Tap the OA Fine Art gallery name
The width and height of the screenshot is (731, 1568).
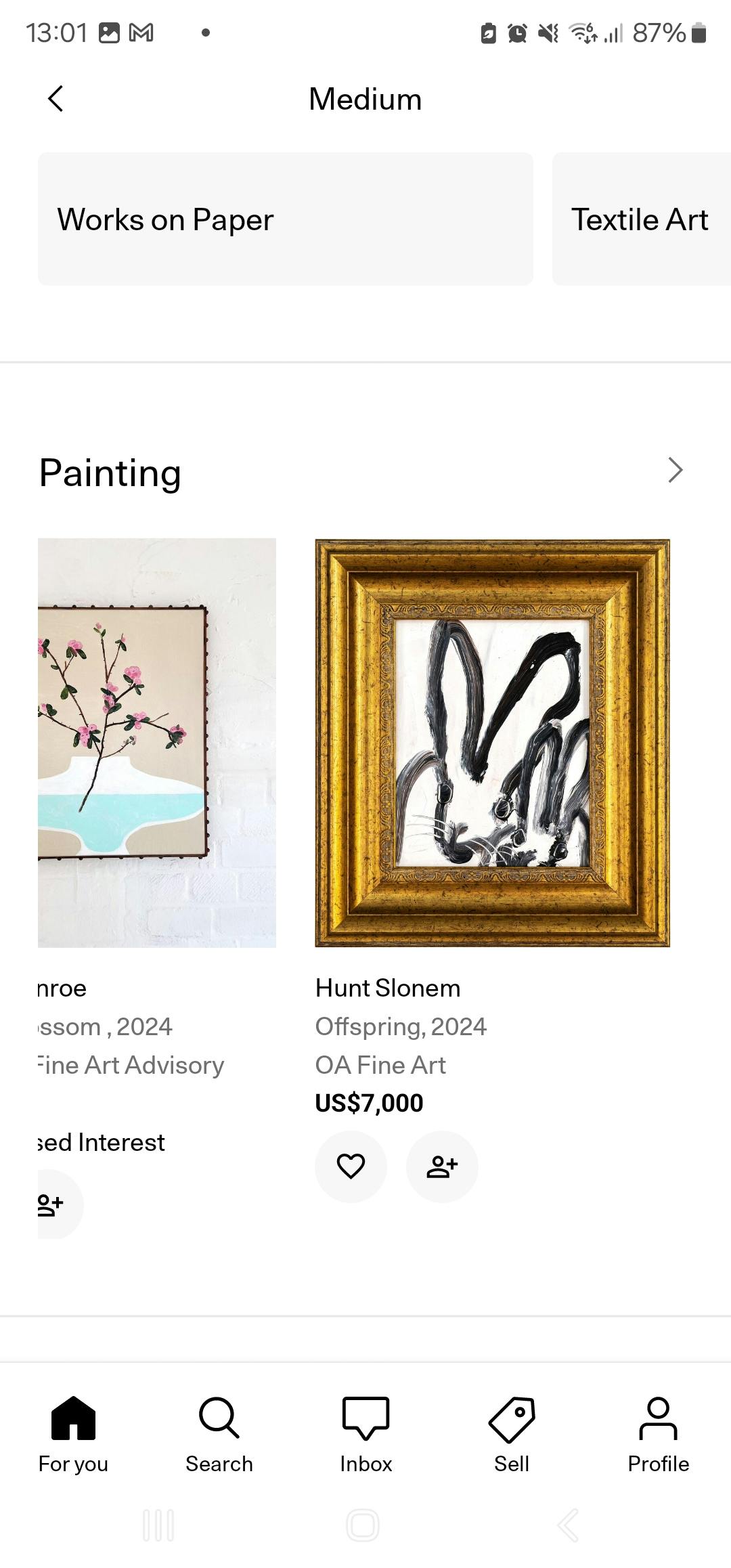380,1065
